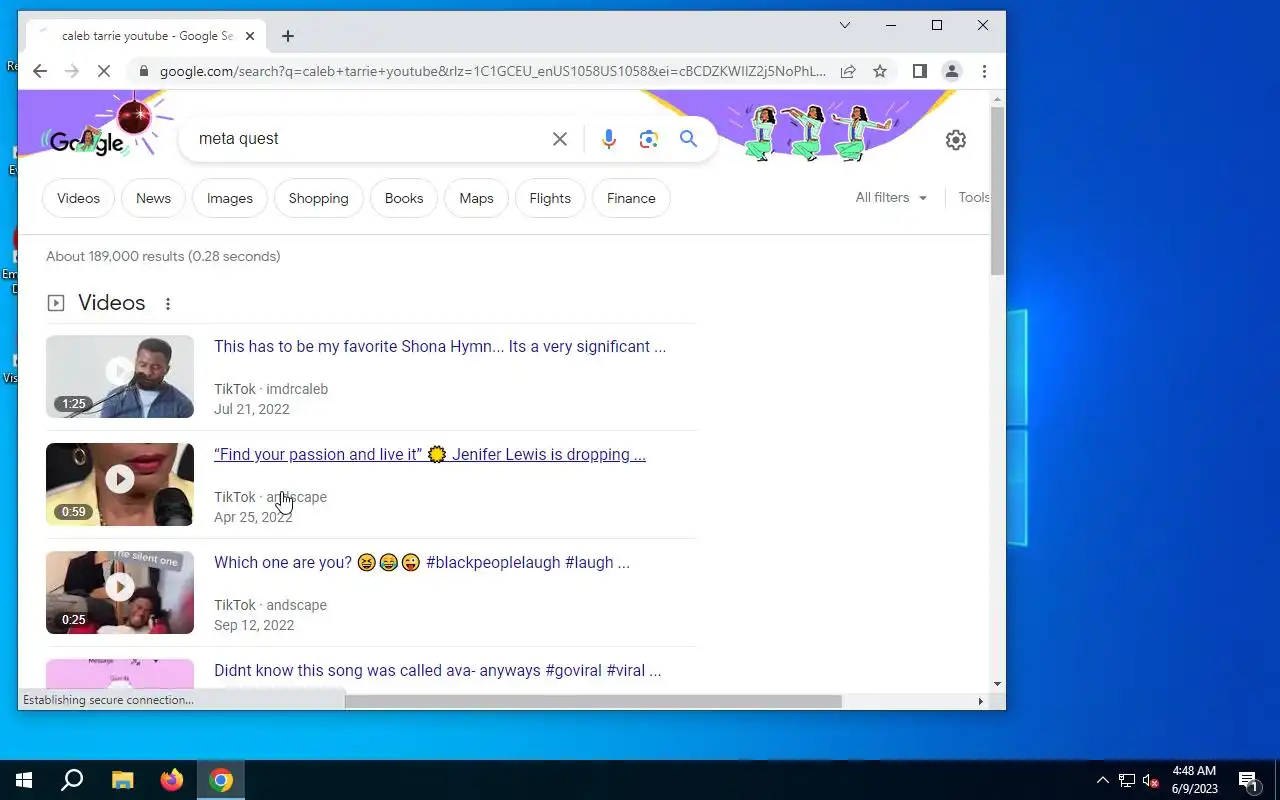Viewport: 1280px width, 800px height.
Task: Select the Videos filter chip
Action: pyautogui.click(x=78, y=198)
